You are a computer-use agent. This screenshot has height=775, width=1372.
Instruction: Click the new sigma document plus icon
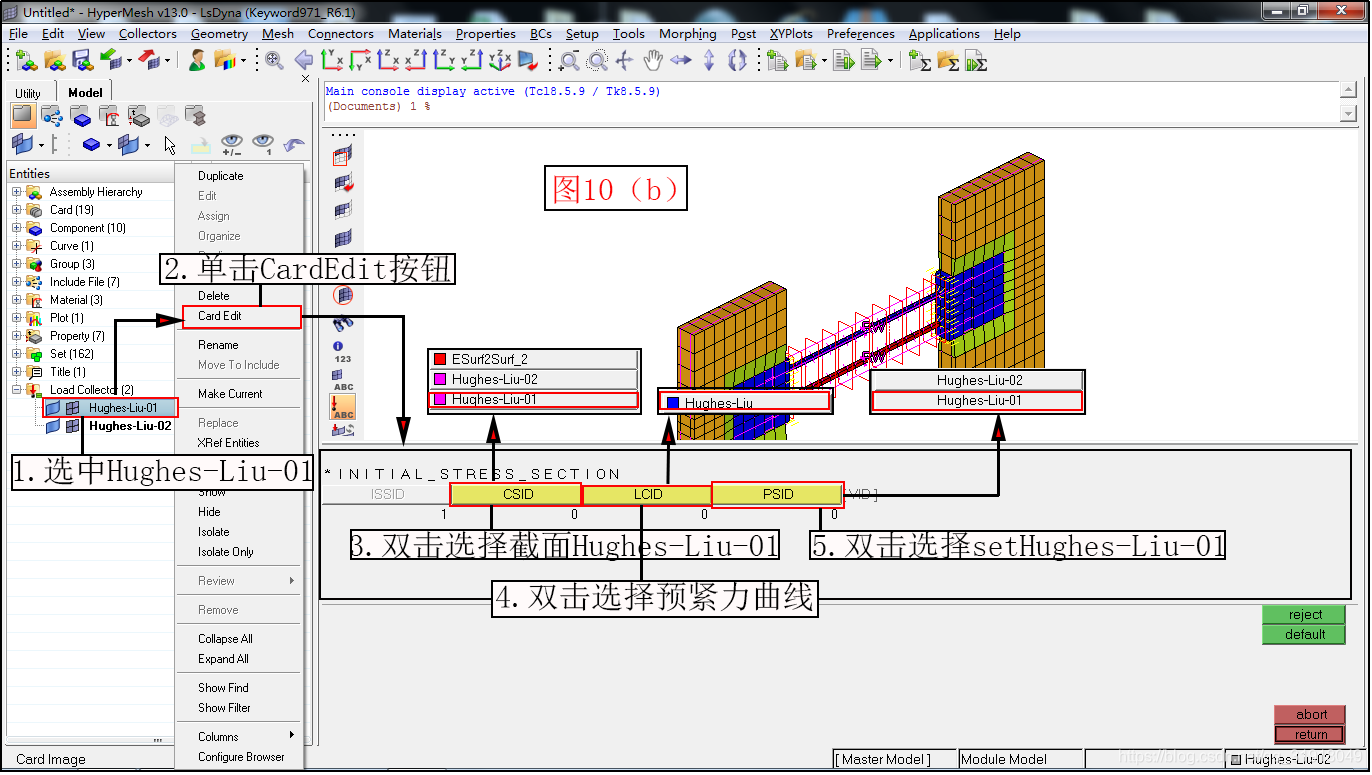coord(921,61)
